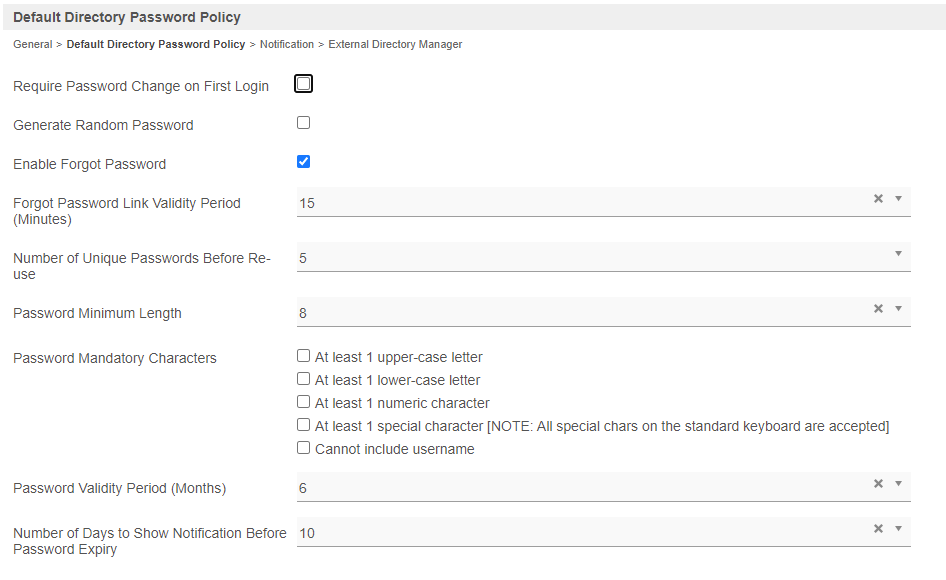The image size is (946, 580).
Task: Clear the Password Validity Period value
Action: tap(878, 484)
